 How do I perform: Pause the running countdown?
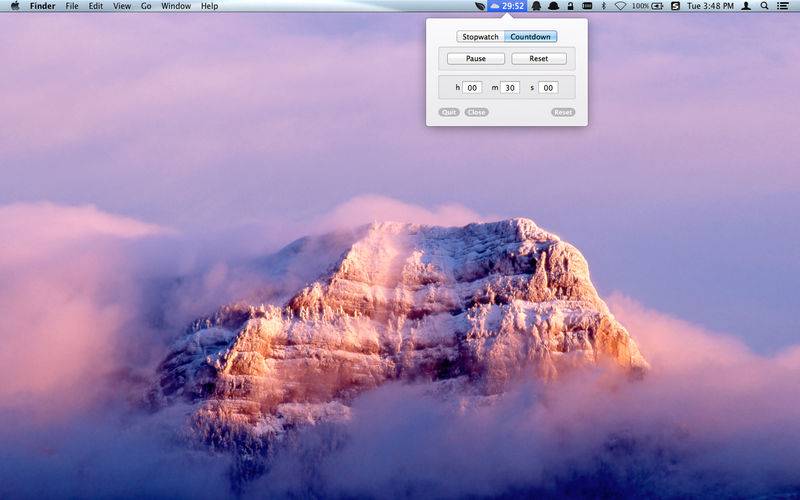476,59
